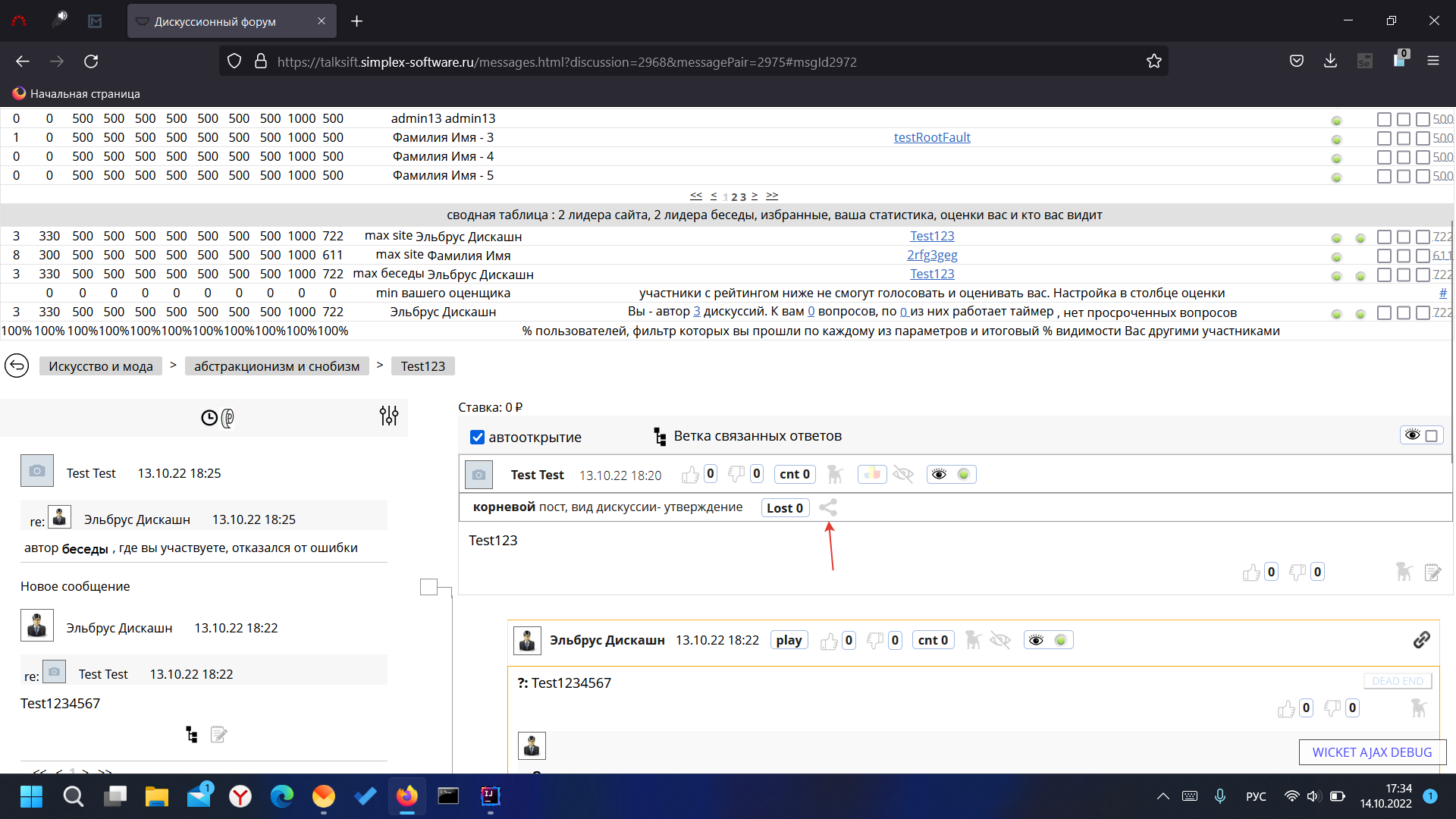Reload the page with the refresh button
This screenshot has height=819, width=1456.
click(x=91, y=61)
